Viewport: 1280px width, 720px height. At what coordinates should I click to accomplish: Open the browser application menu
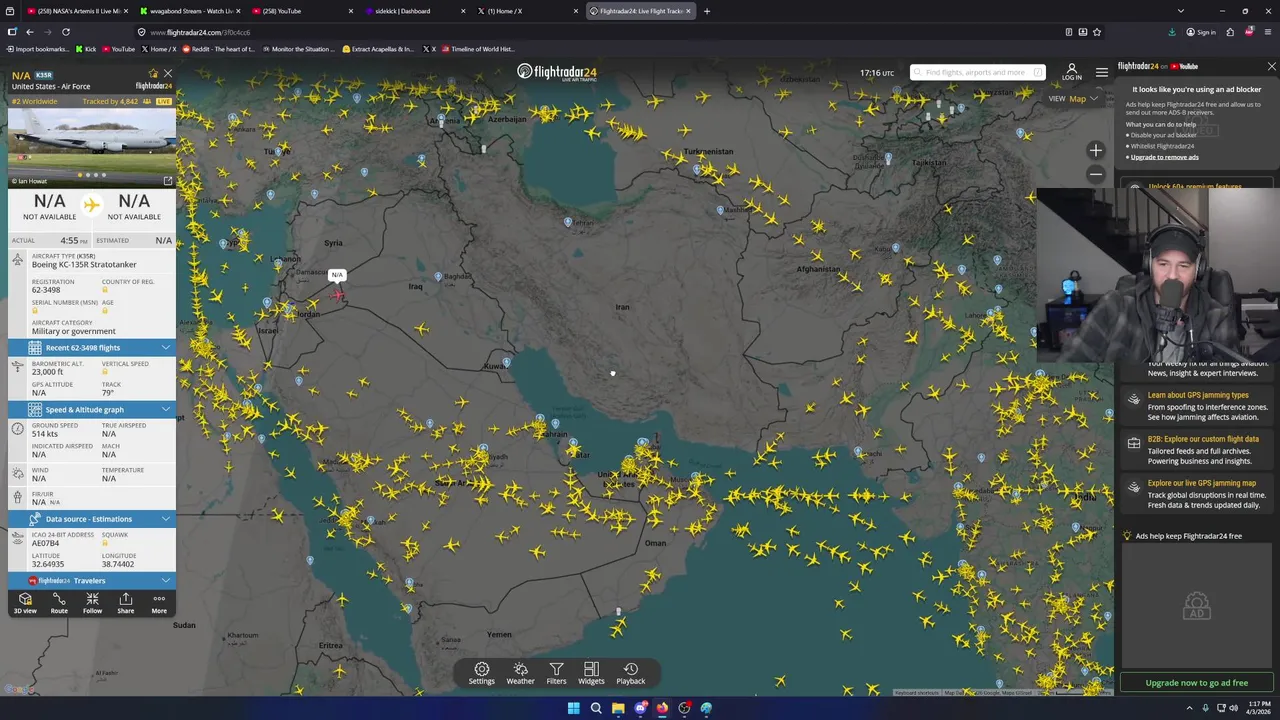[x=1267, y=32]
